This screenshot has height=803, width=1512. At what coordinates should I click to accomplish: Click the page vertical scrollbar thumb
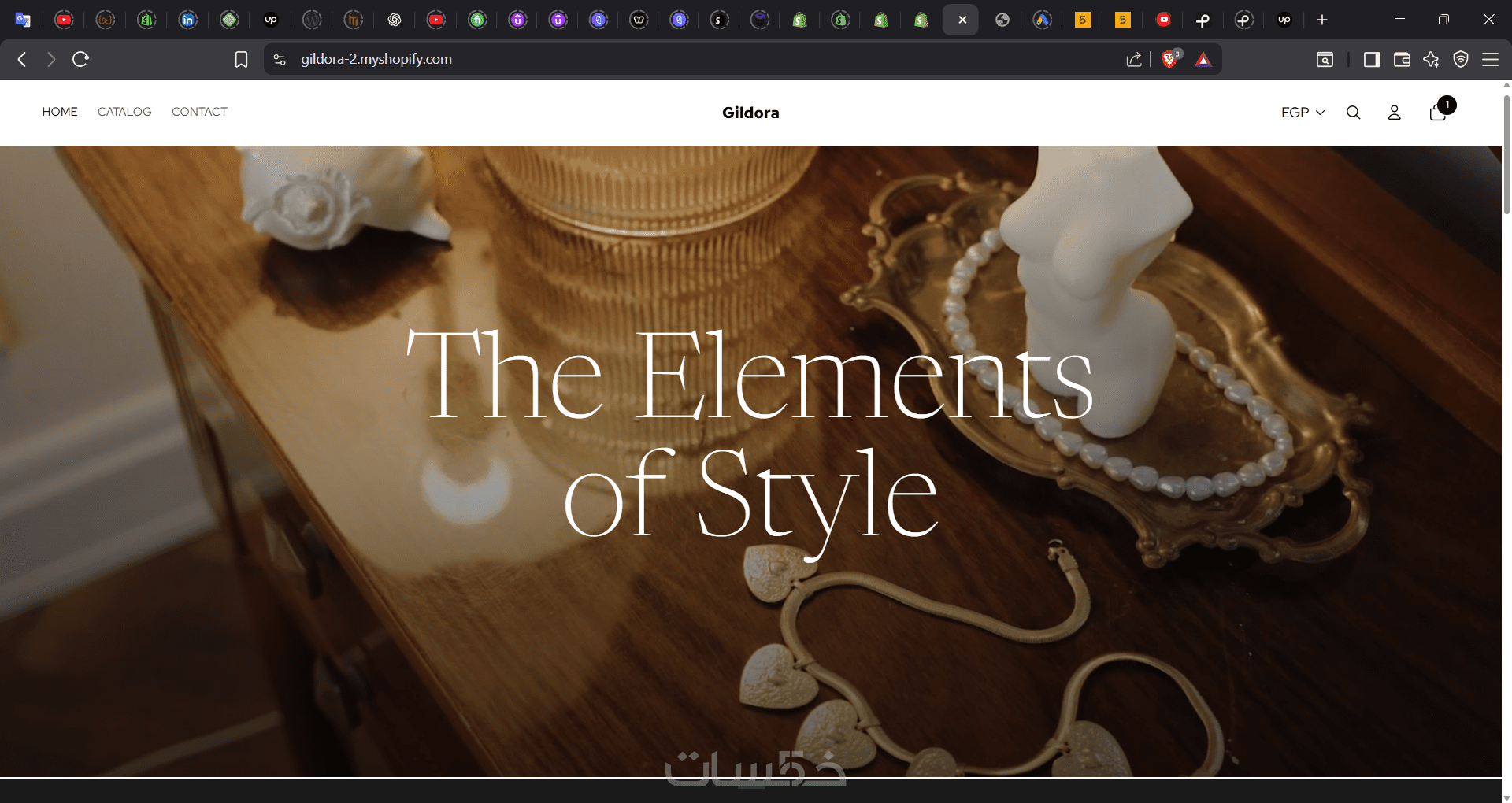point(1506,154)
